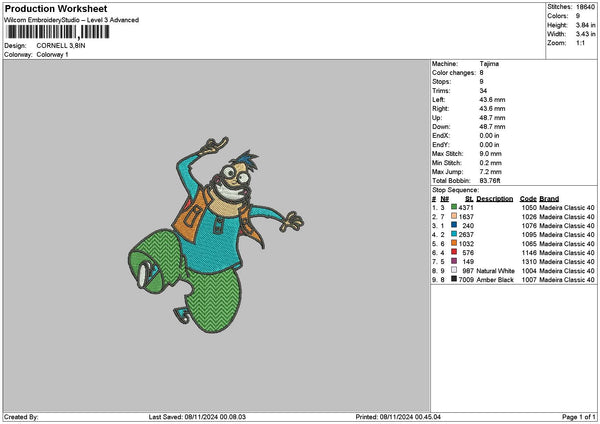This screenshot has width=600, height=424.
Task: Click the 'Created By:' footer label
Action: (x=21, y=417)
